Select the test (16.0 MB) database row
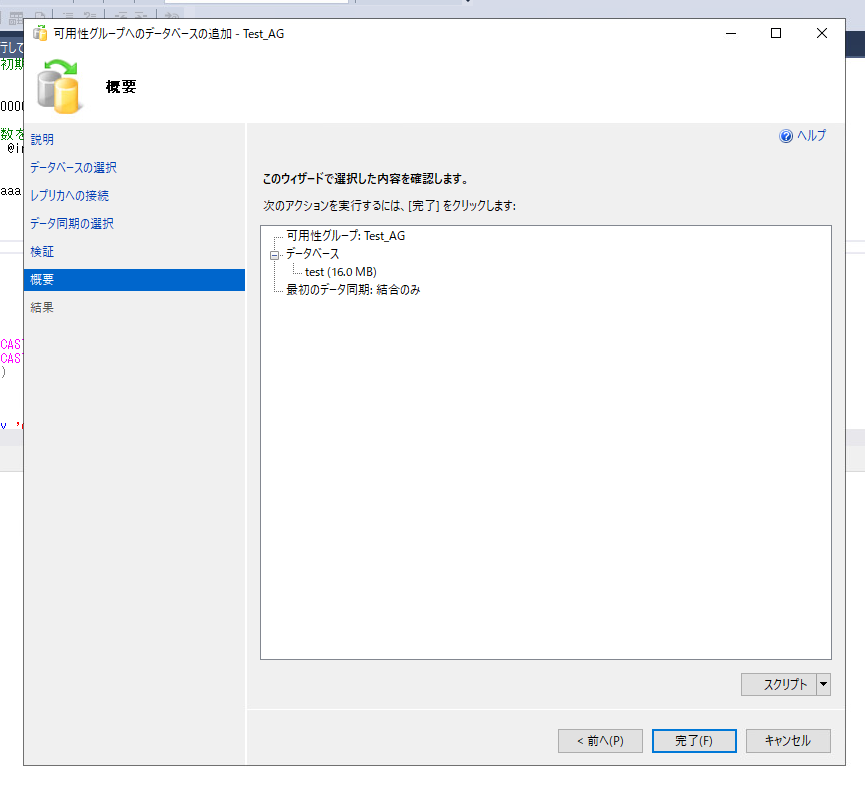Screen dimensions: 865x791 coord(340,272)
